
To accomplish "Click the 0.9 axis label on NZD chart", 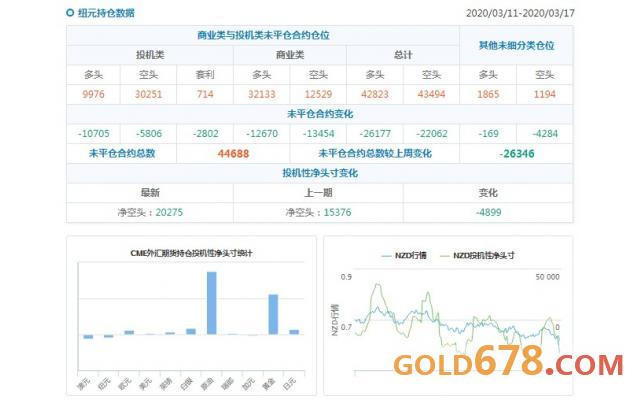I will [x=346, y=277].
